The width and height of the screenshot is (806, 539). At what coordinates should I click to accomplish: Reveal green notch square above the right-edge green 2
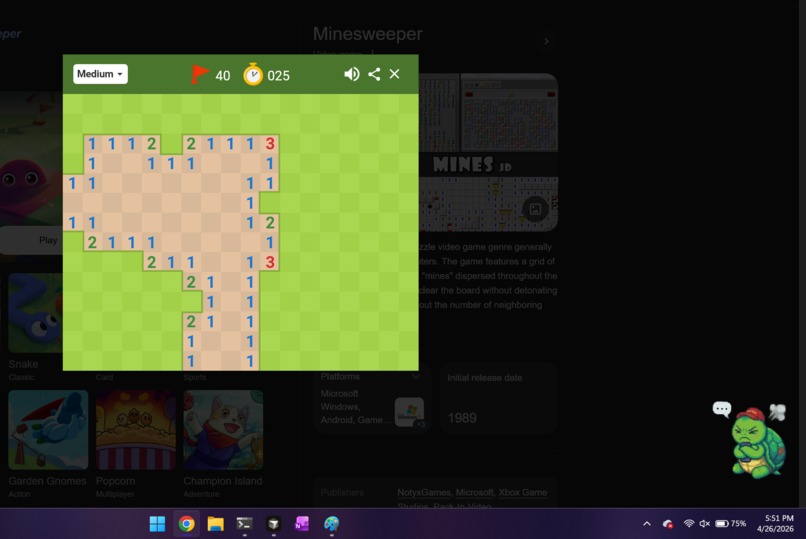pyautogui.click(x=270, y=203)
